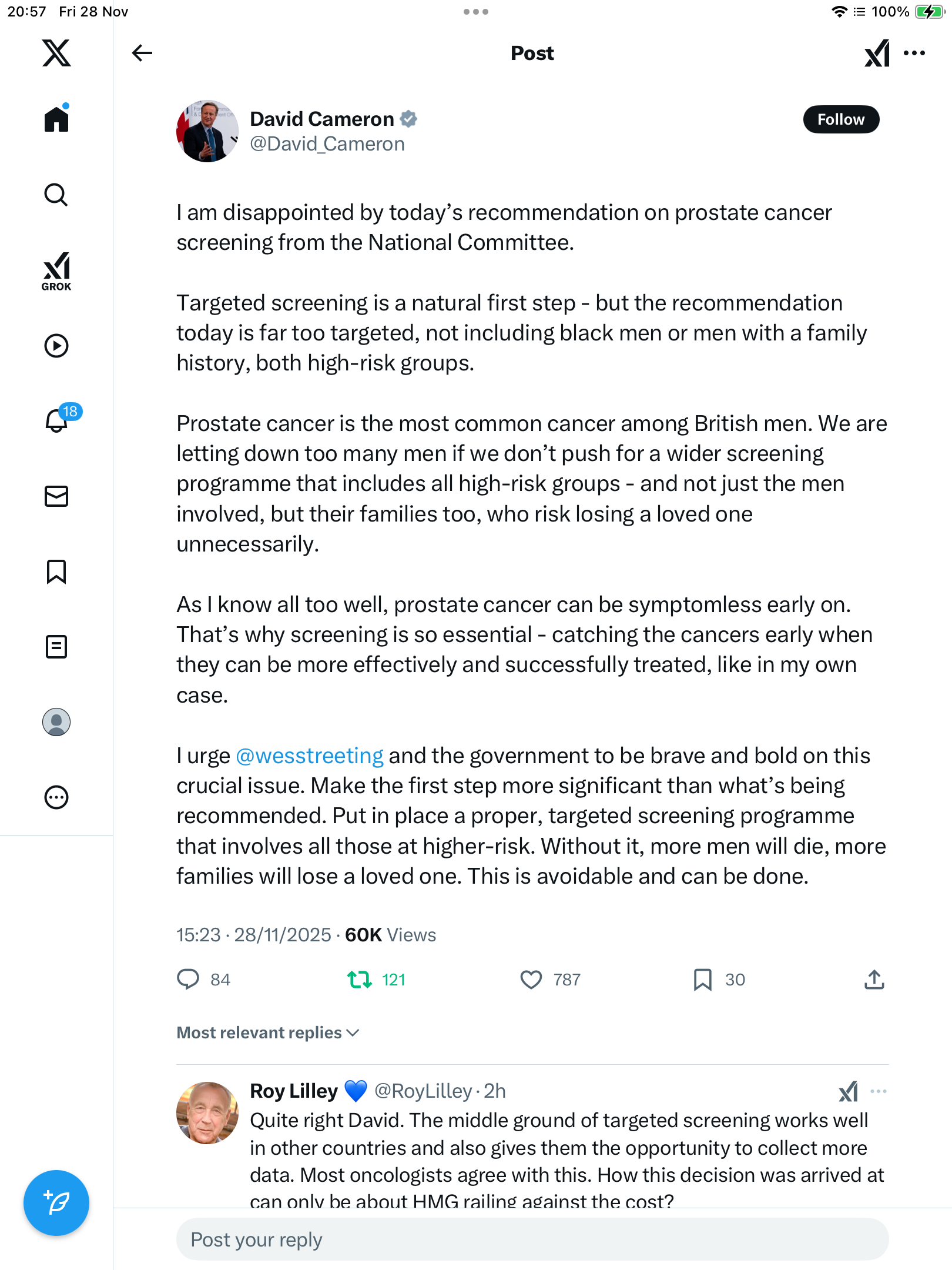
Task: Open notifications bell with 18 badge
Action: 57,420
